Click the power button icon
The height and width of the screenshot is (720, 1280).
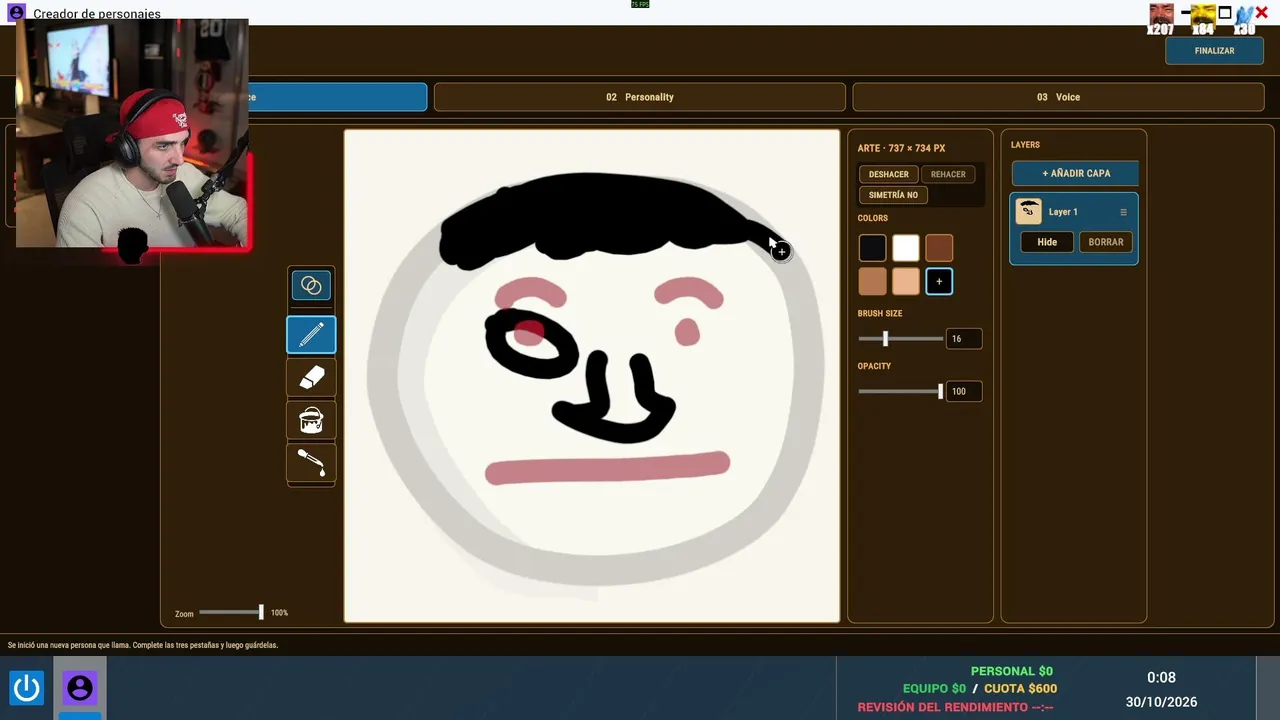(26, 688)
